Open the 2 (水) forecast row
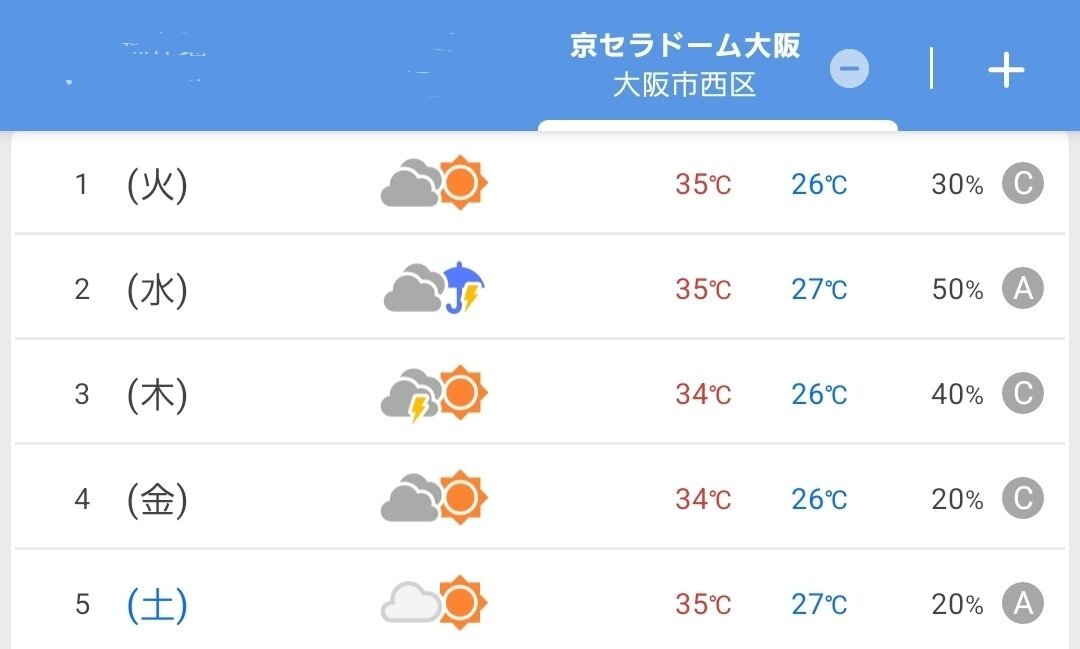Image resolution: width=1080 pixels, height=649 pixels. (540, 288)
